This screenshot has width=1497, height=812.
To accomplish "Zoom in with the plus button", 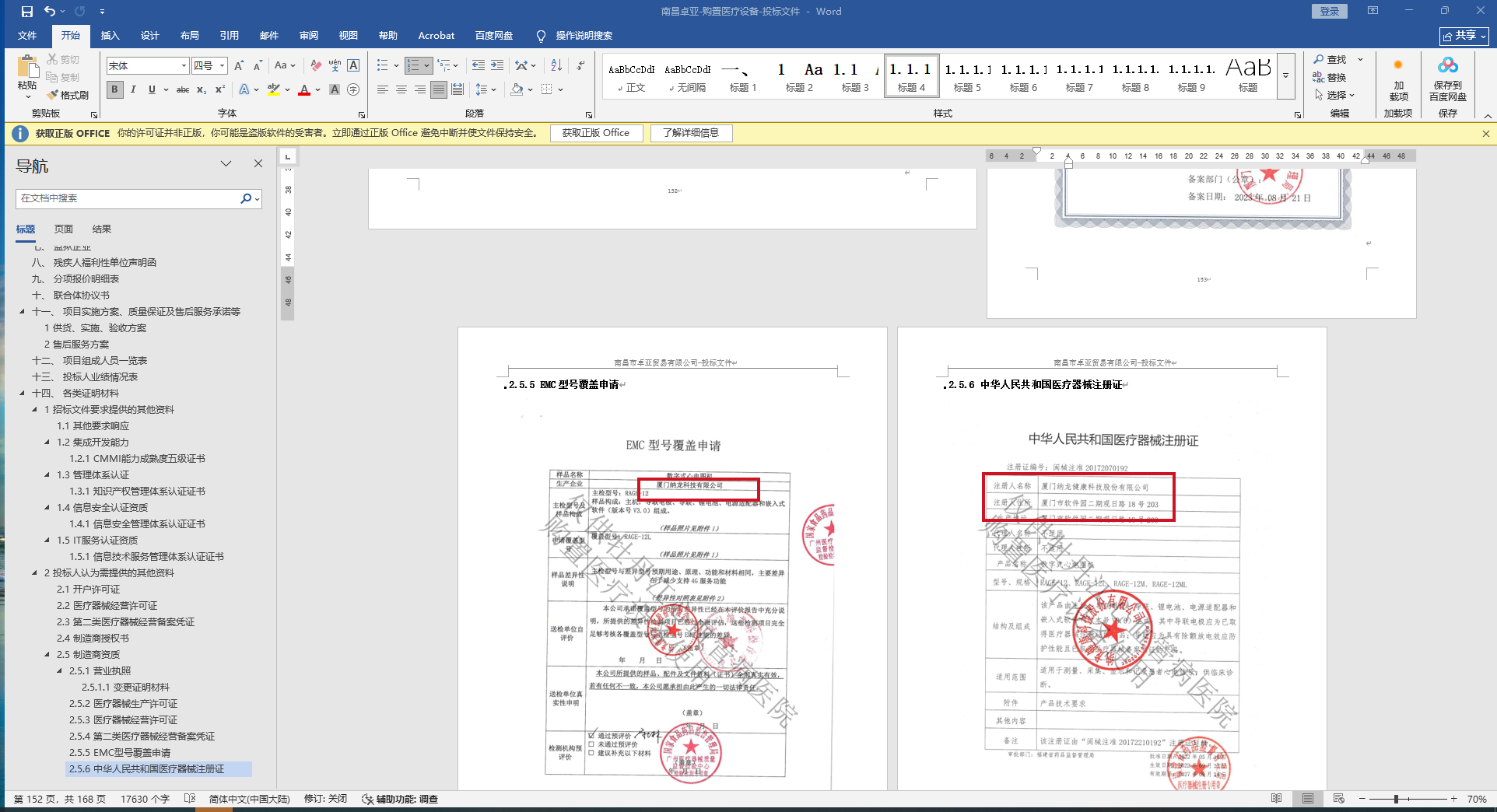I will pyautogui.click(x=1453, y=799).
